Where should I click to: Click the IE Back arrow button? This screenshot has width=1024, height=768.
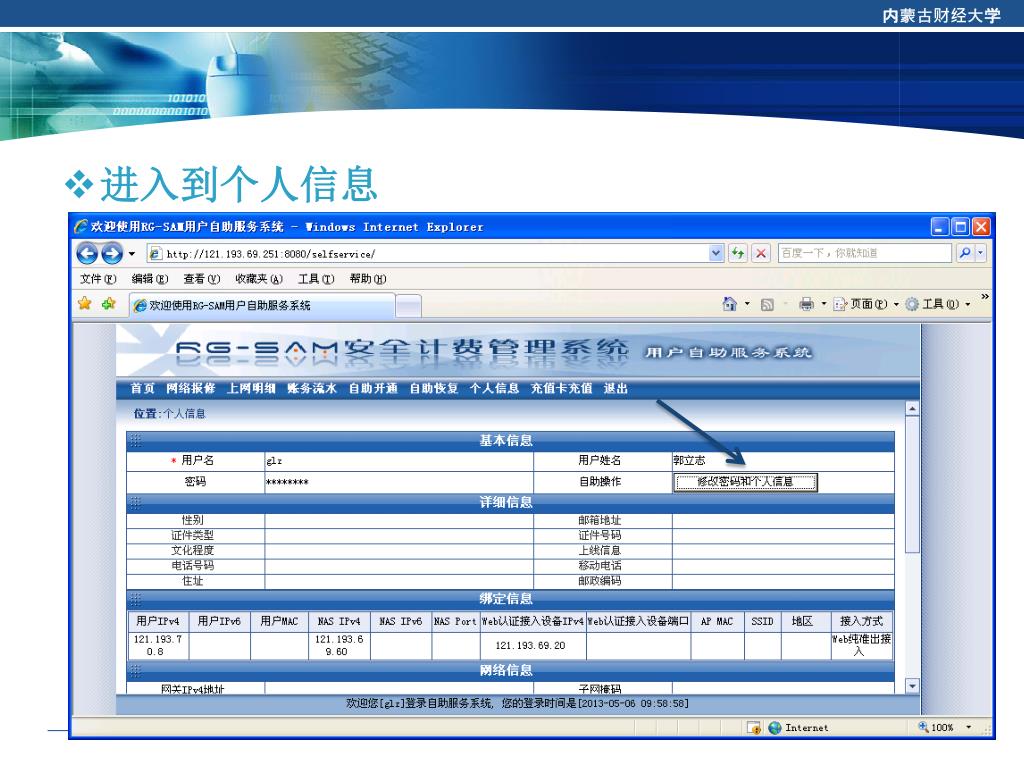[87, 253]
